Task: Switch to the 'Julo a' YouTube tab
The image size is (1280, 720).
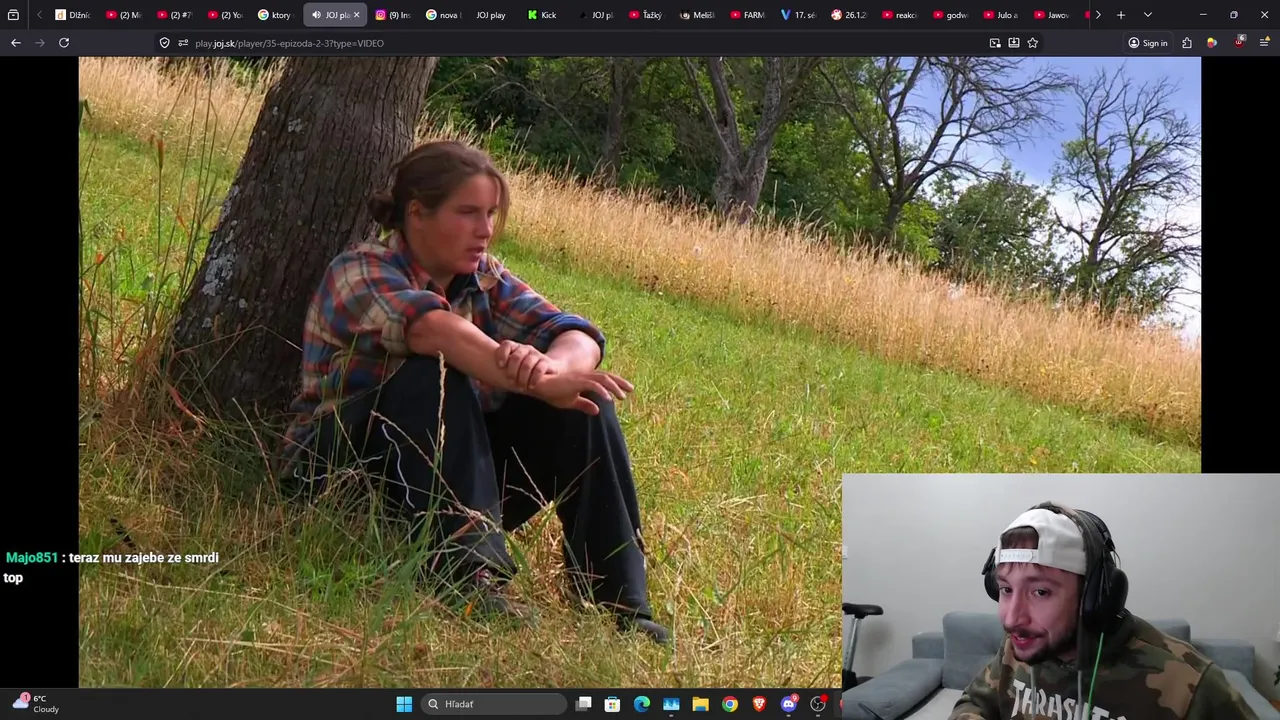Action: click(1002, 15)
